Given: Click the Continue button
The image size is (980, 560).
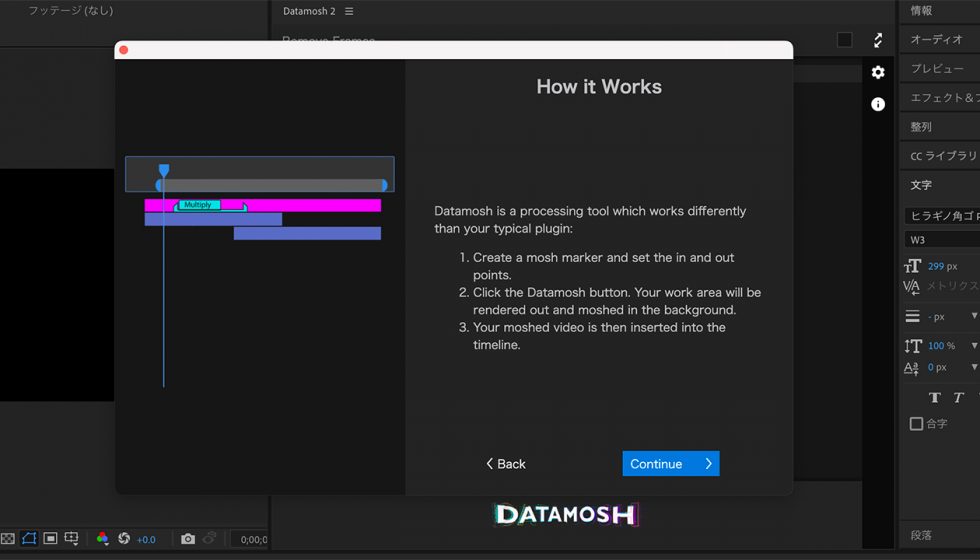Looking at the screenshot, I should point(671,464).
